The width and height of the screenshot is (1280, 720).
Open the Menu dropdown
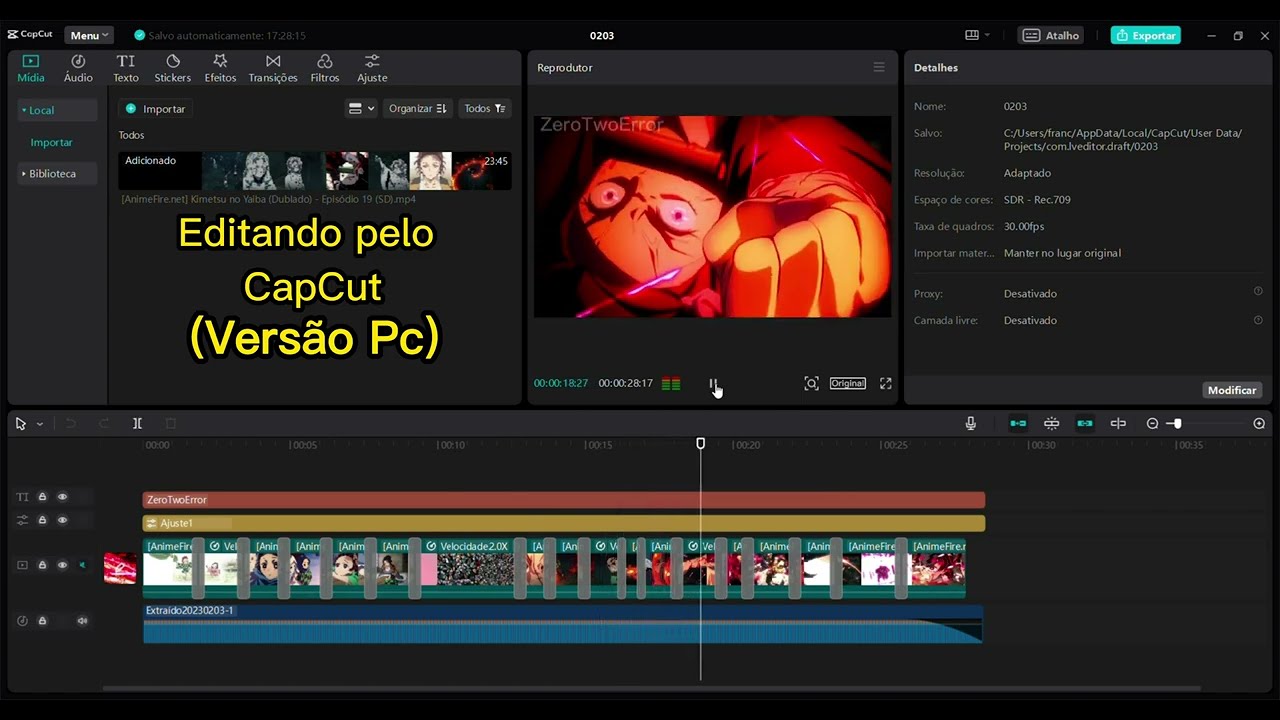click(89, 35)
